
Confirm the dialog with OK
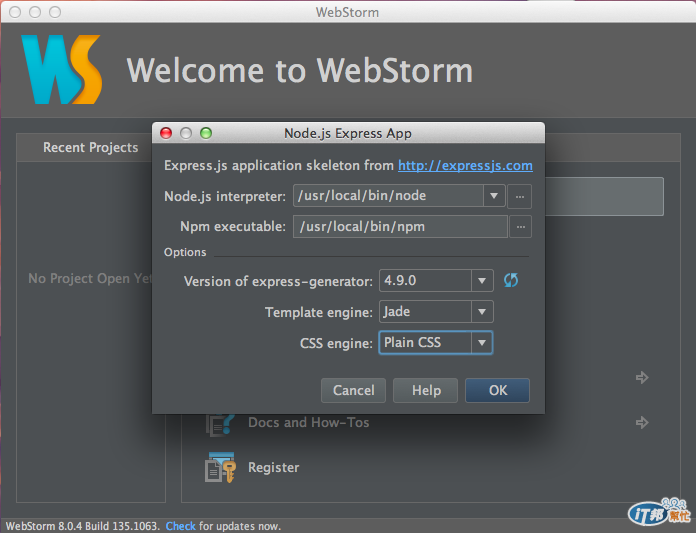tap(497, 391)
